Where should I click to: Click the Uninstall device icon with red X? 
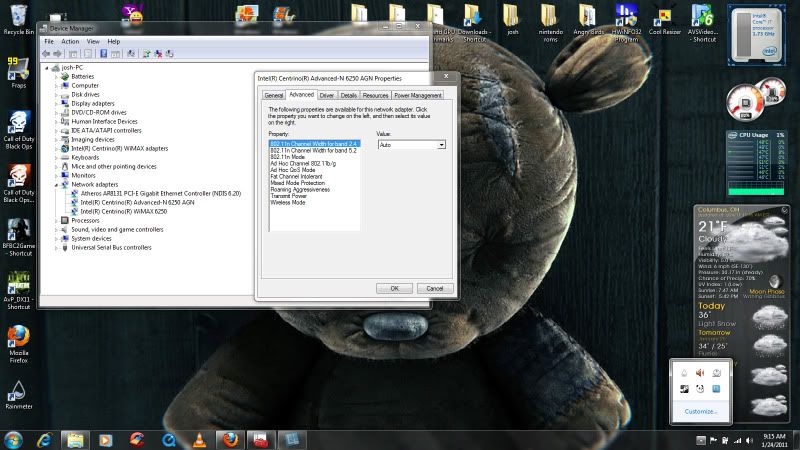[x=158, y=54]
